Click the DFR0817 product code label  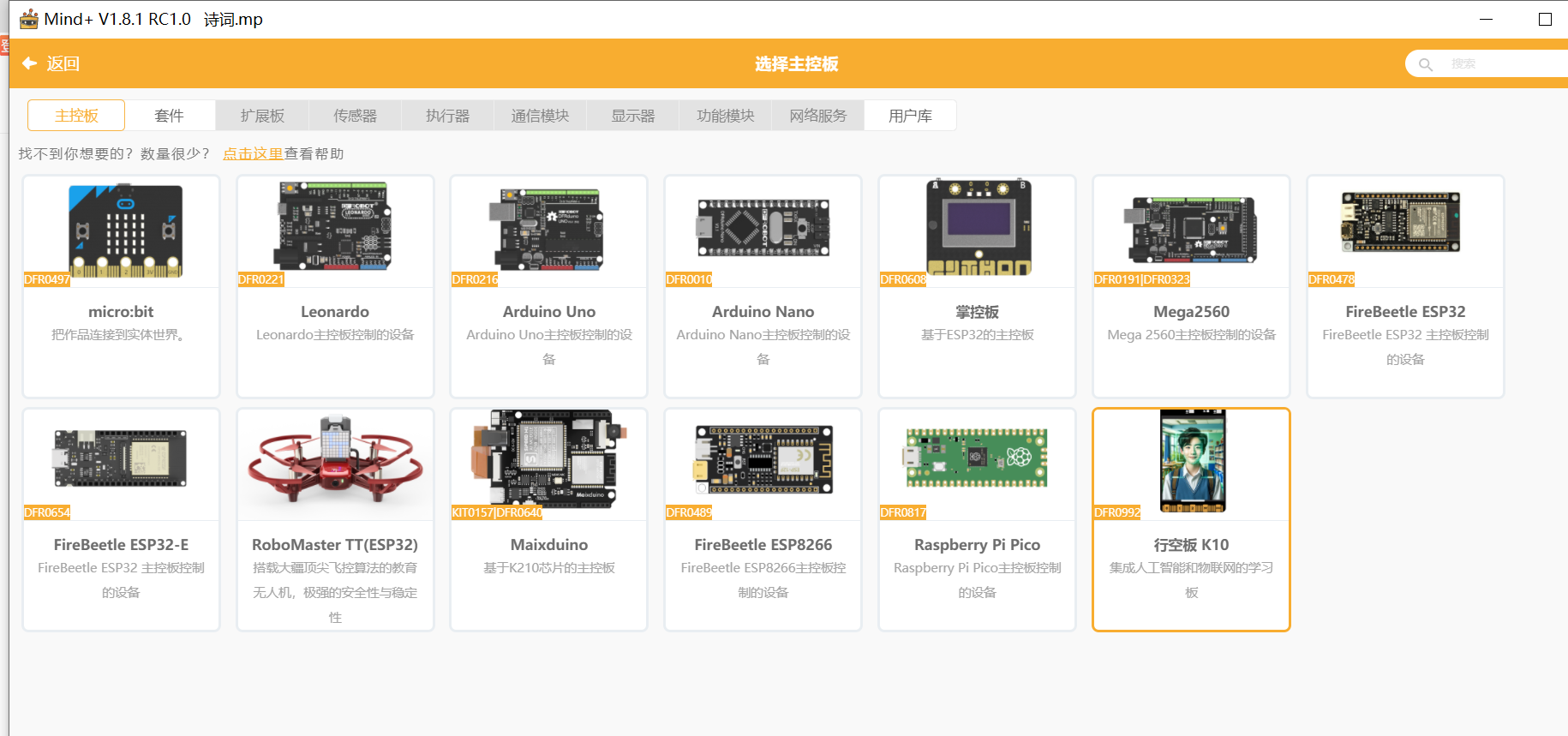click(903, 512)
